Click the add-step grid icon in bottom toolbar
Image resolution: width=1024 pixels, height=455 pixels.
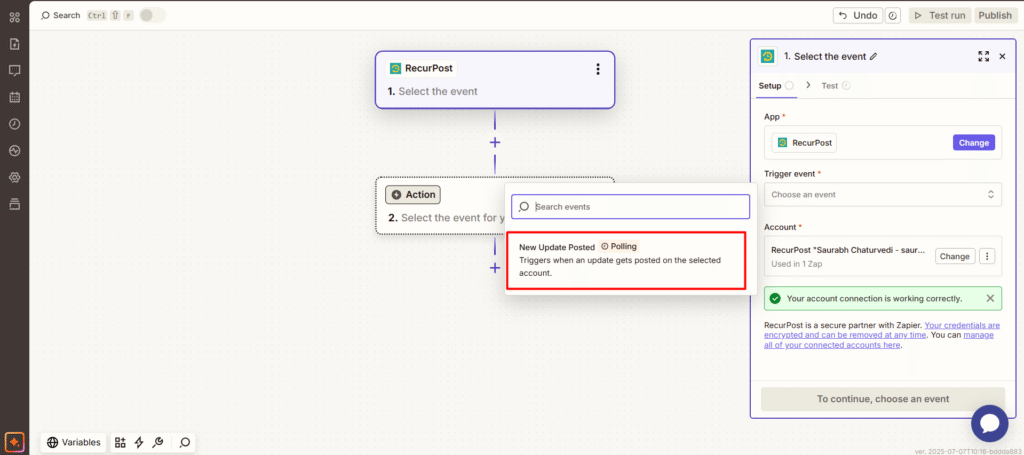click(120, 443)
